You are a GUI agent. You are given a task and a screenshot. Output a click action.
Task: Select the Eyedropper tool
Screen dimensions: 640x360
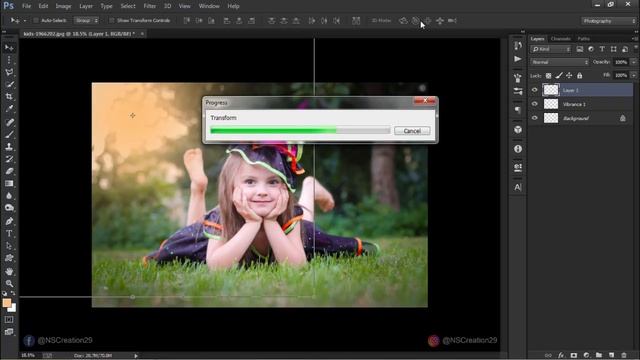point(9,109)
